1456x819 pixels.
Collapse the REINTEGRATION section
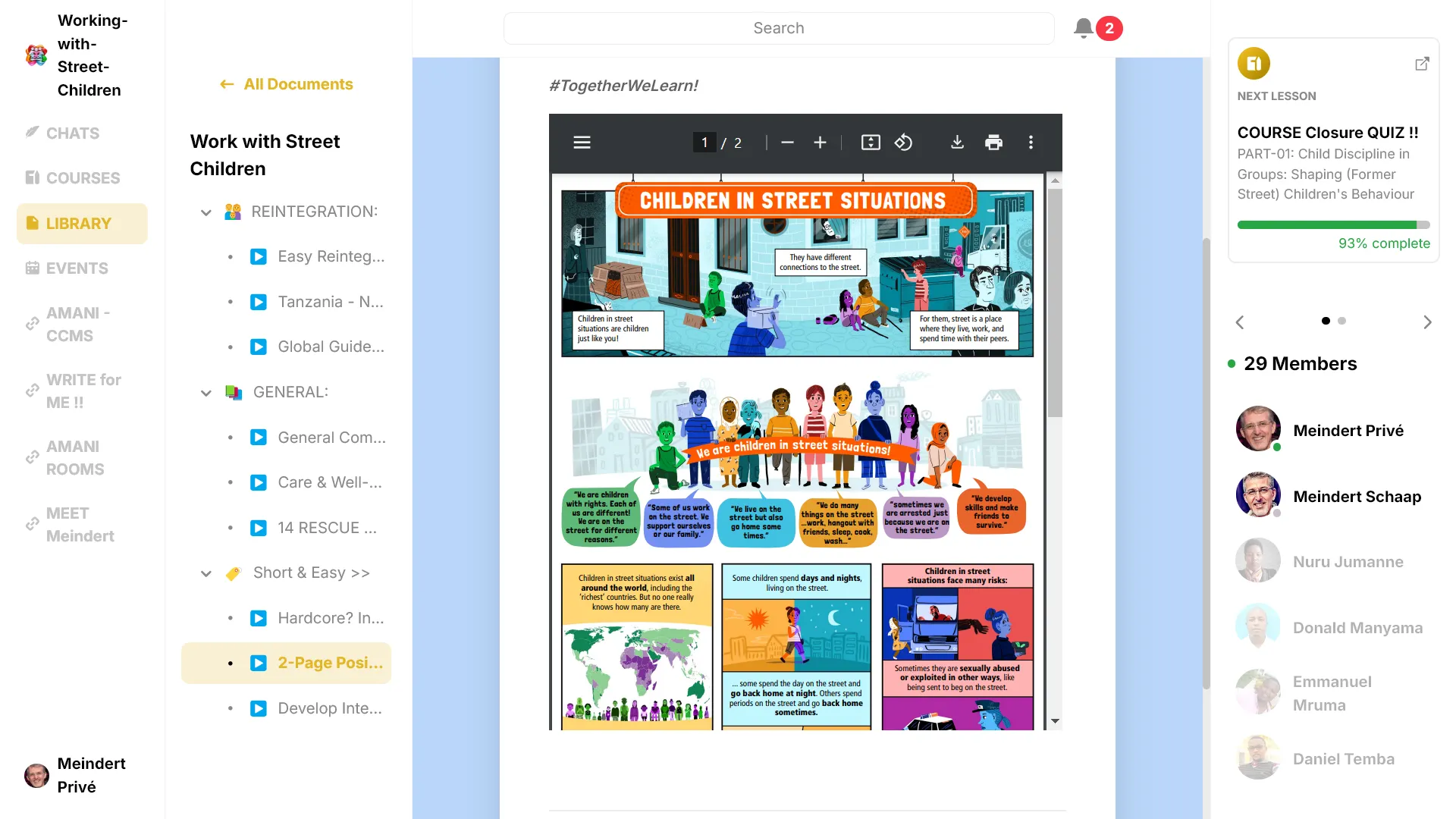pos(206,212)
